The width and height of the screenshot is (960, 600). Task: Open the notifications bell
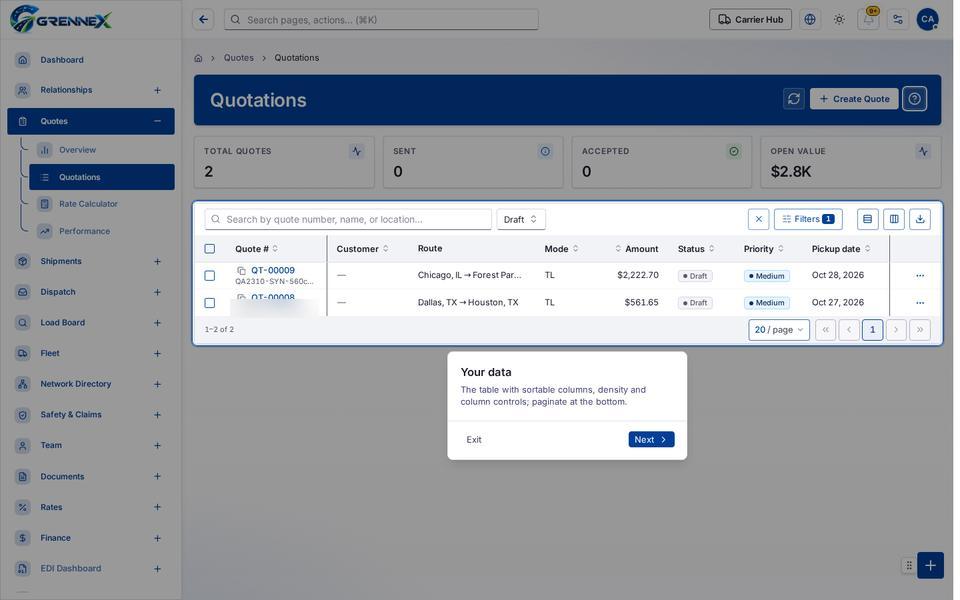tap(868, 20)
